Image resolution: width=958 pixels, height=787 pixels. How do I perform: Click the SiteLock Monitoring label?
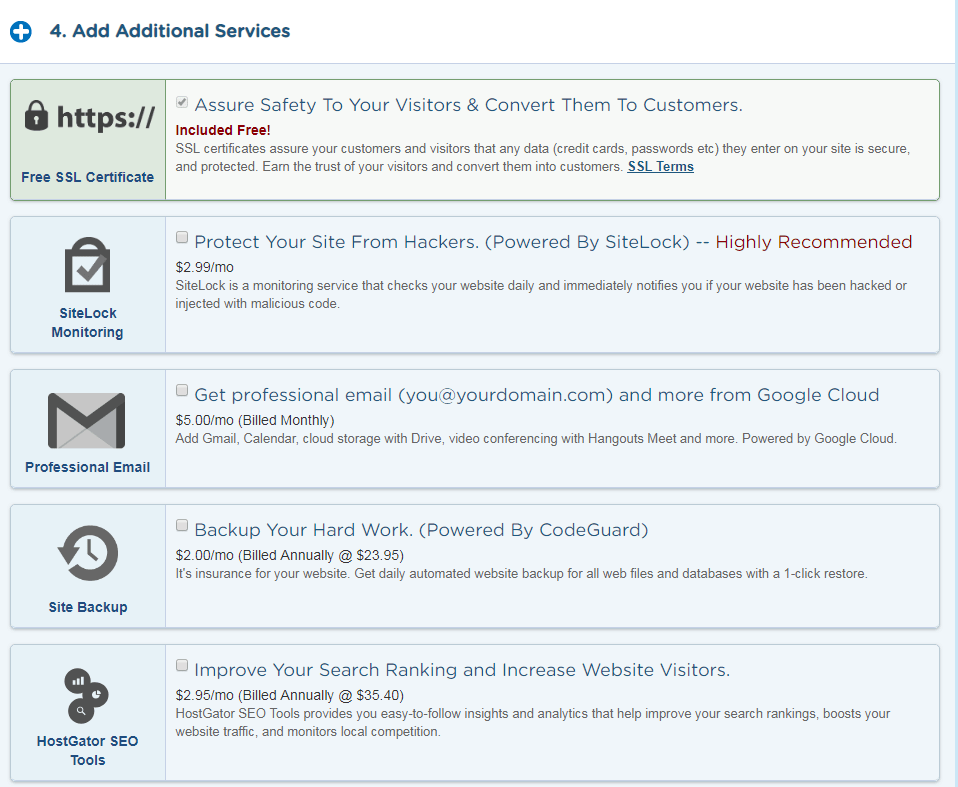point(87,322)
